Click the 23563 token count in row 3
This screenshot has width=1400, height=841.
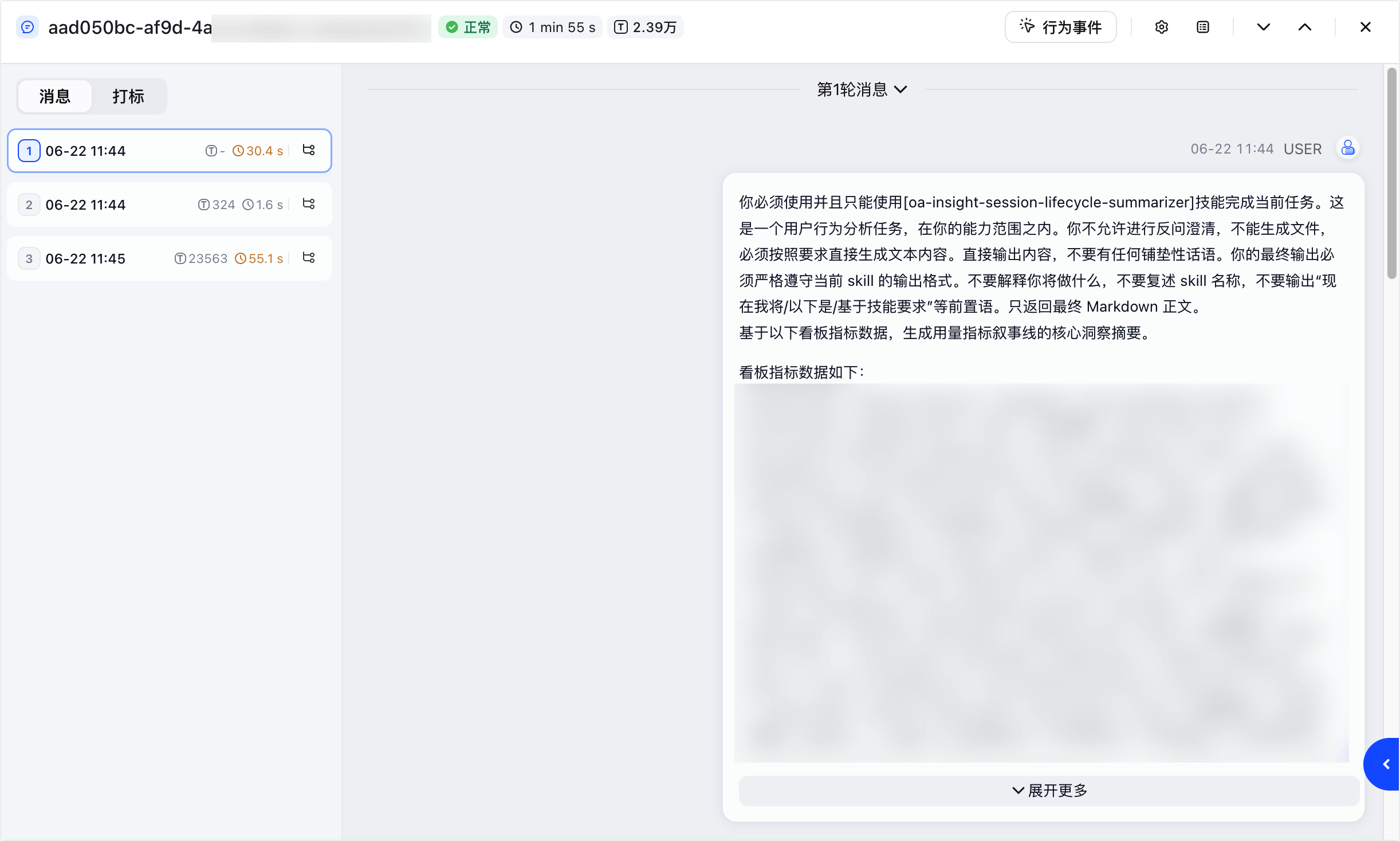click(x=200, y=258)
